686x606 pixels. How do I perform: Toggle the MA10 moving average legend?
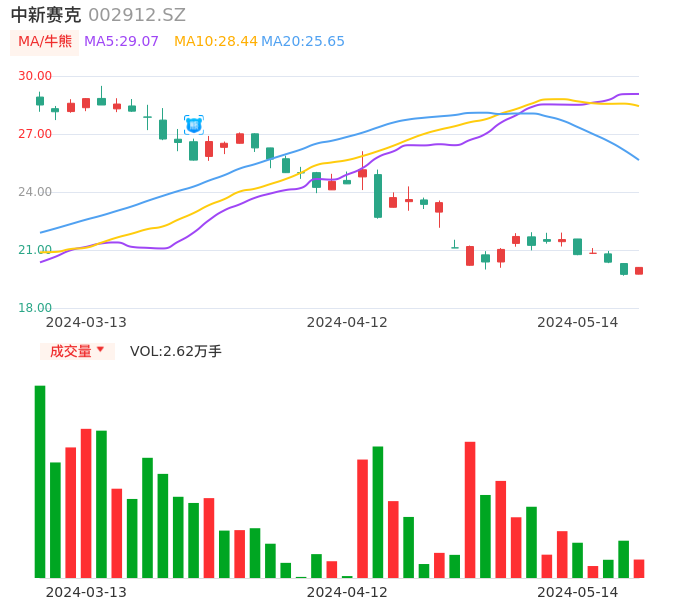[x=215, y=42]
